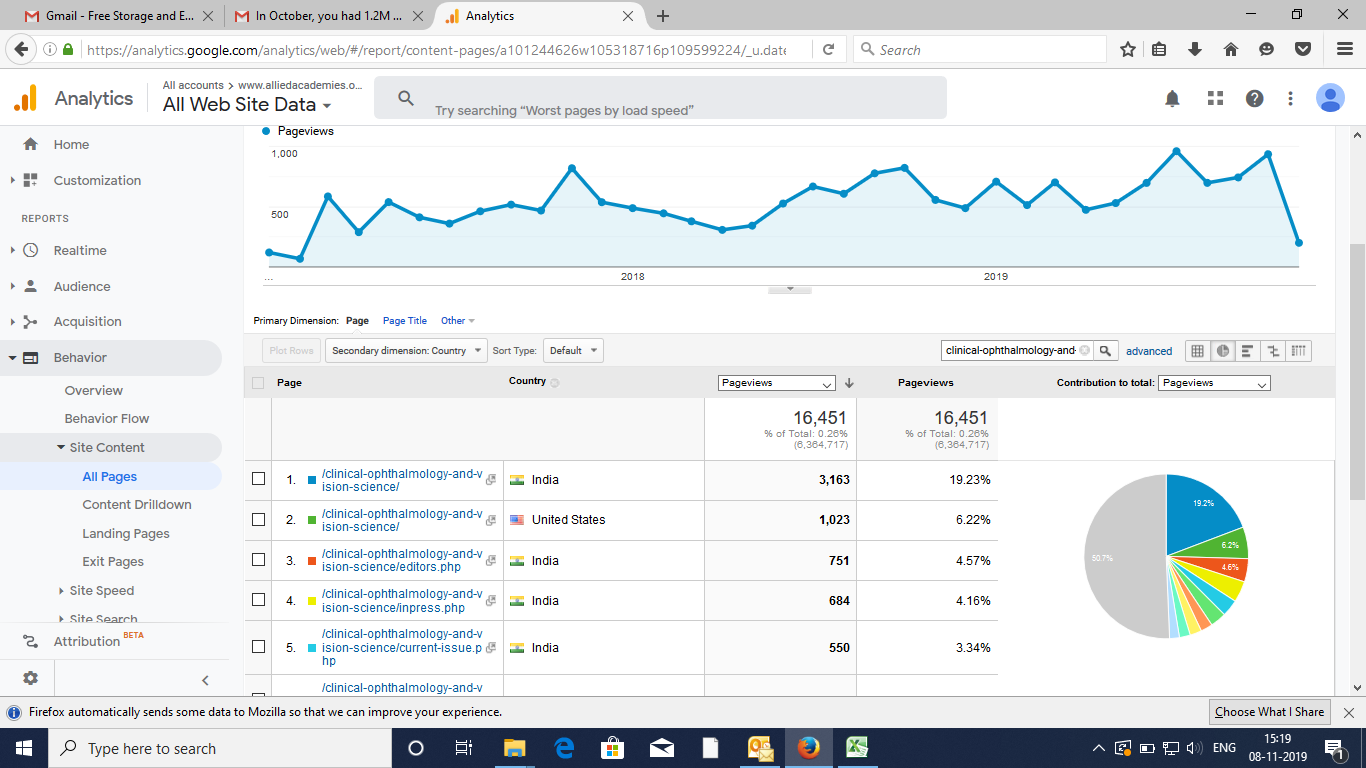The height and width of the screenshot is (768, 1366).
Task: Open the Secondary dimension: Country dropdown
Action: (405, 351)
